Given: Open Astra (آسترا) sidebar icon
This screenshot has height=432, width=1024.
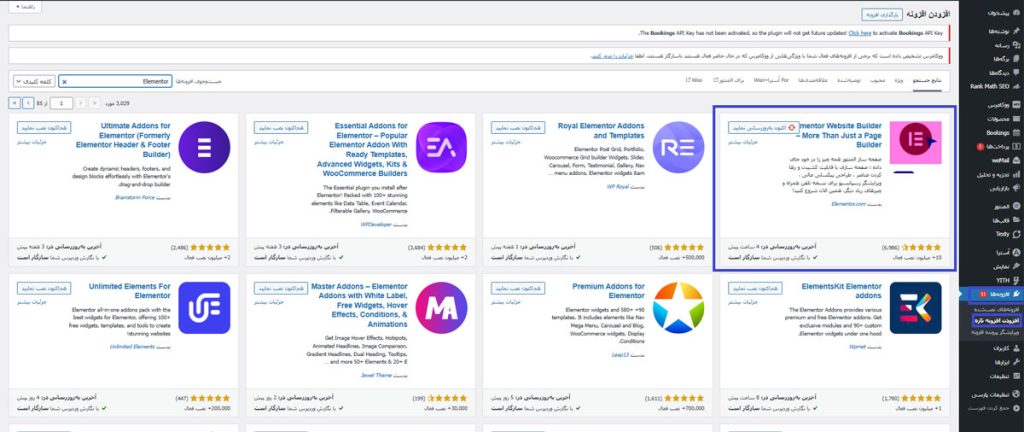Looking at the screenshot, I should point(1017,252).
